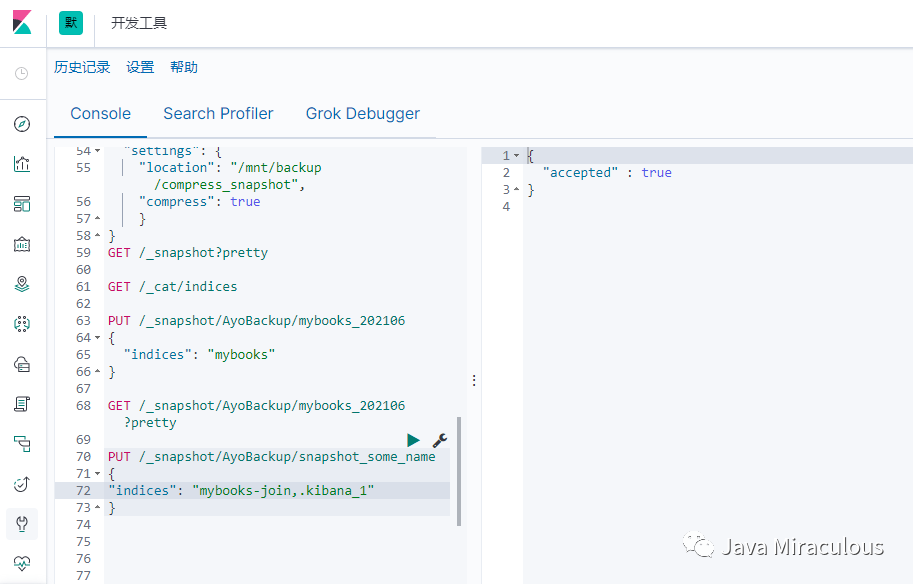Collapse the request body at line 71

pyautogui.click(x=97, y=474)
